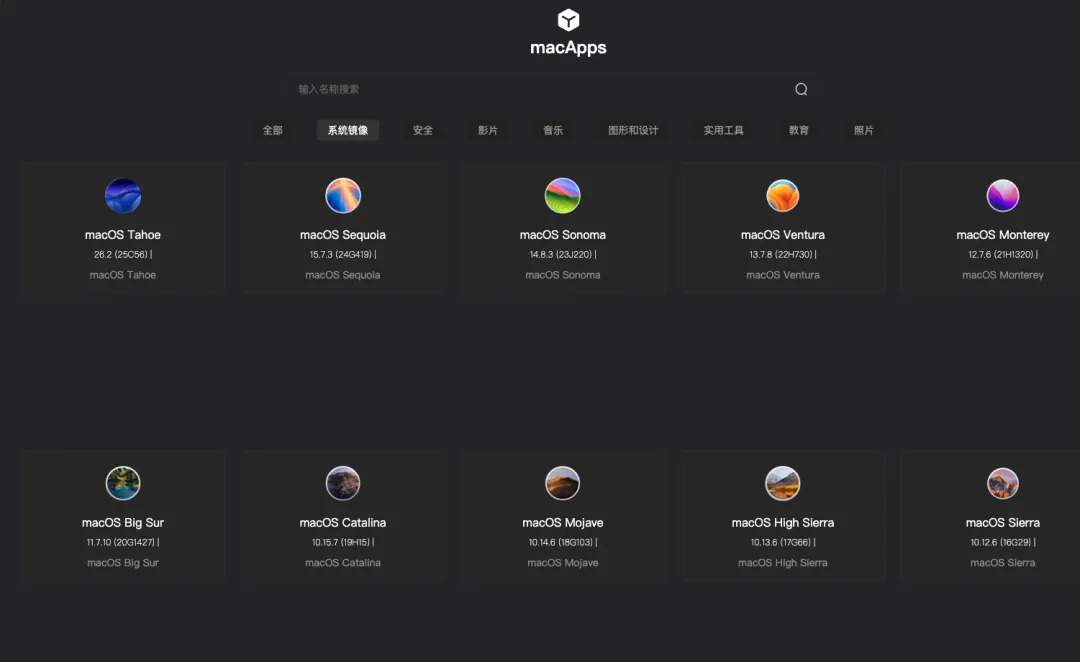Screen dimensions: 1080x662
Task: Switch to the 教育 category tab
Action: (x=798, y=130)
